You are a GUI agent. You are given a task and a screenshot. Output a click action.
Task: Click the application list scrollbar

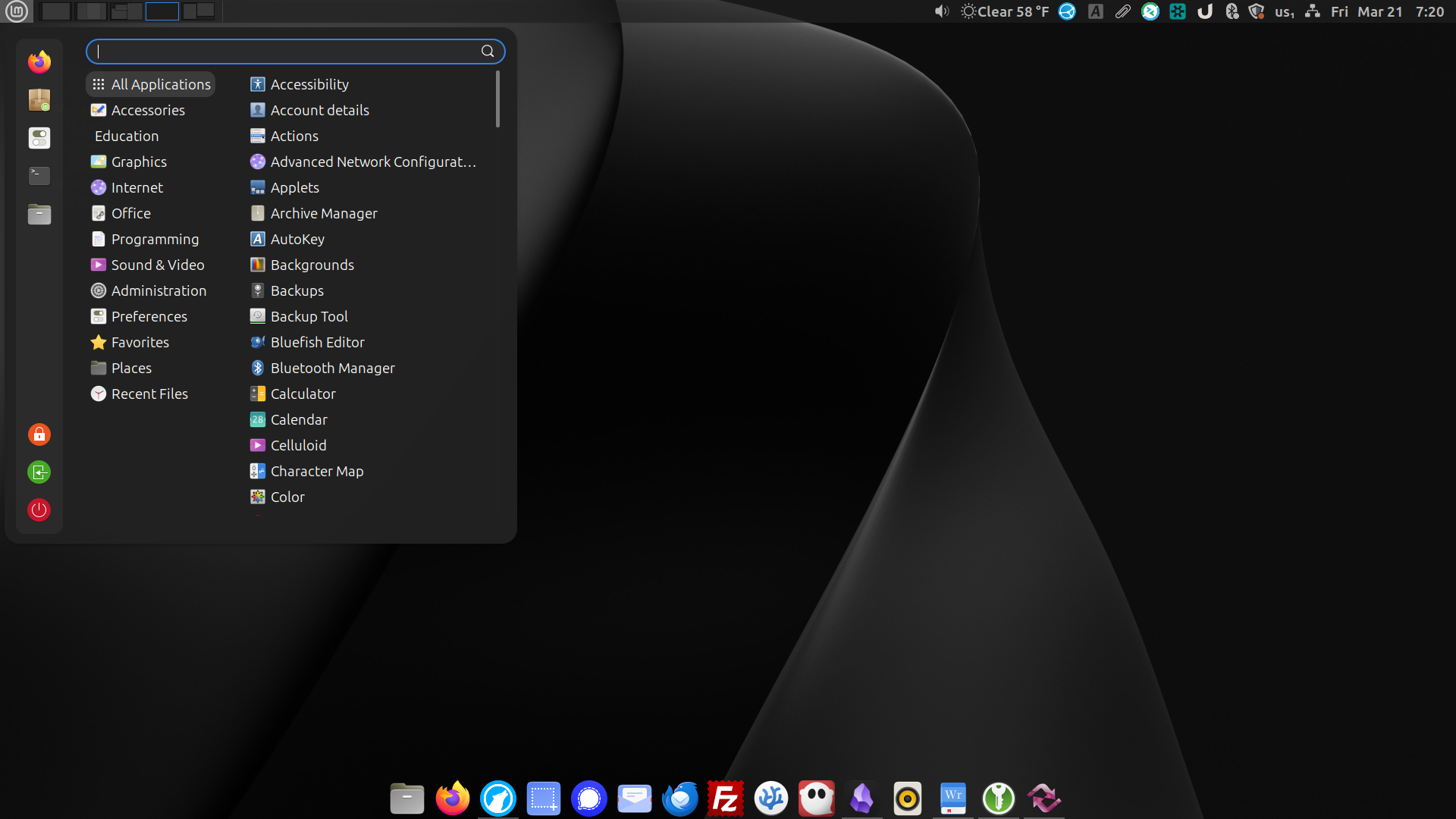[497, 99]
